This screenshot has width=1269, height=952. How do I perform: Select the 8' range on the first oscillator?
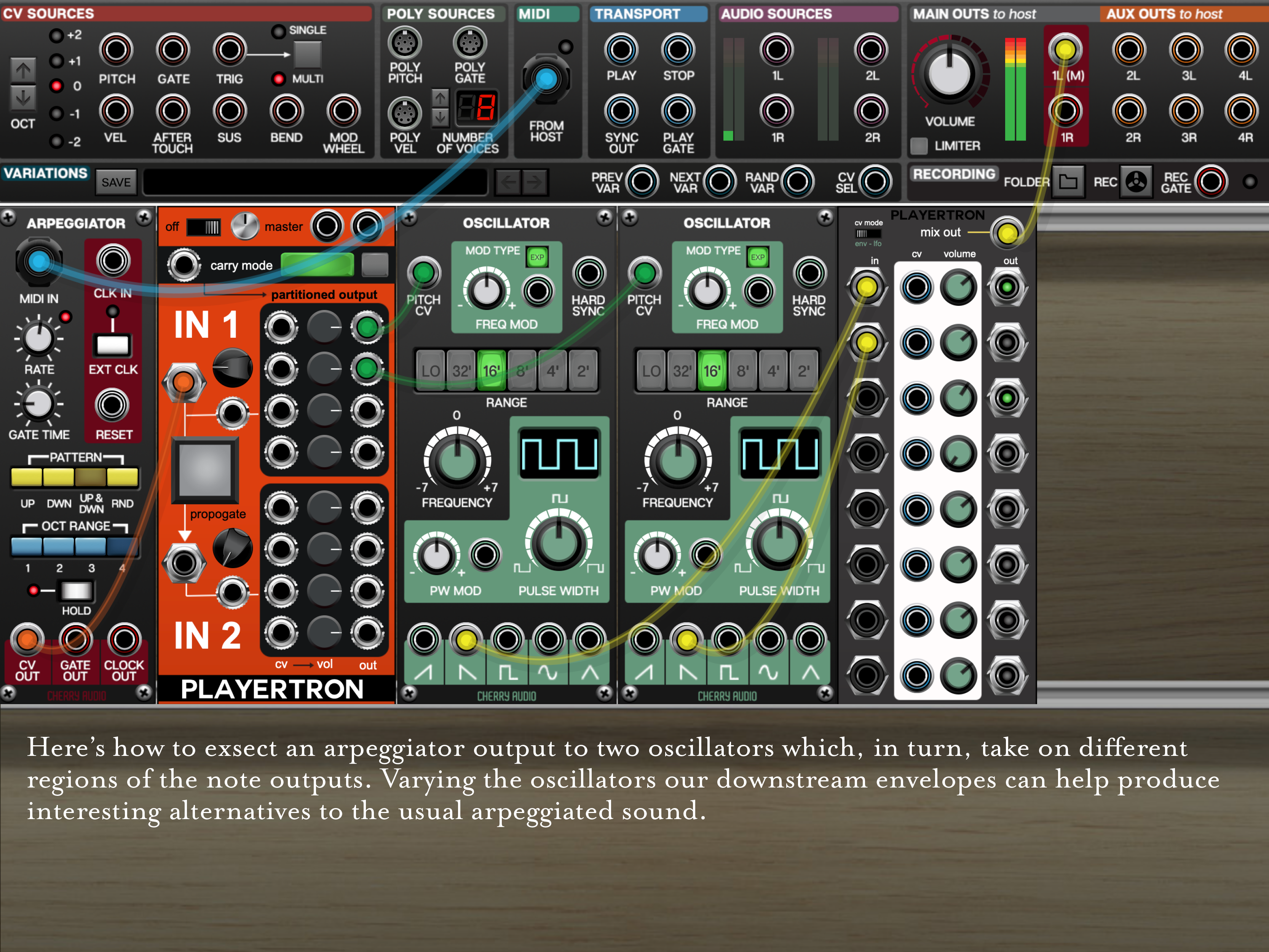point(522,371)
